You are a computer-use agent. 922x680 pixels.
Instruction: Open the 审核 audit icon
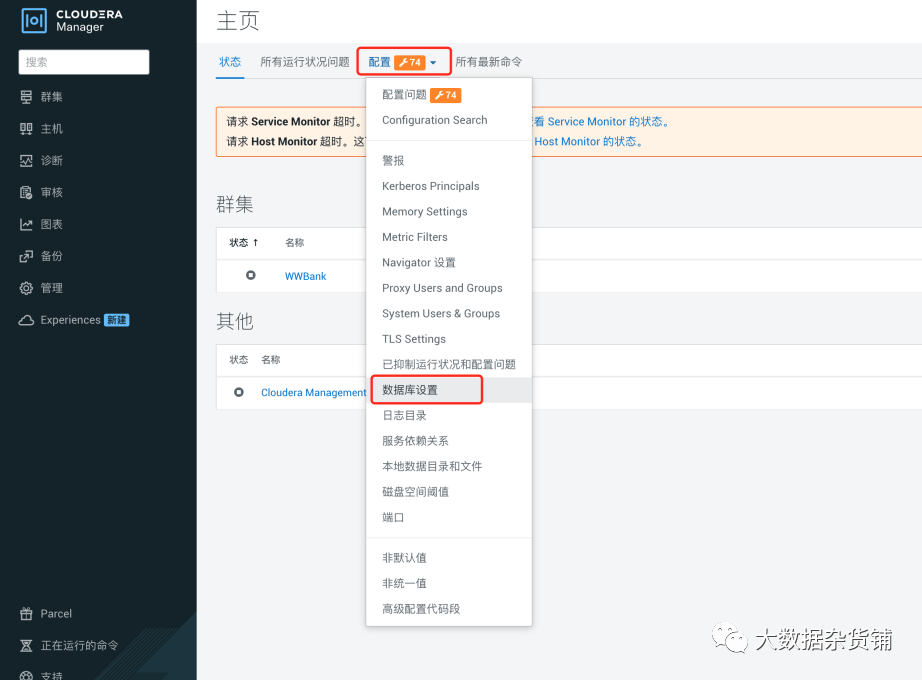[26, 192]
